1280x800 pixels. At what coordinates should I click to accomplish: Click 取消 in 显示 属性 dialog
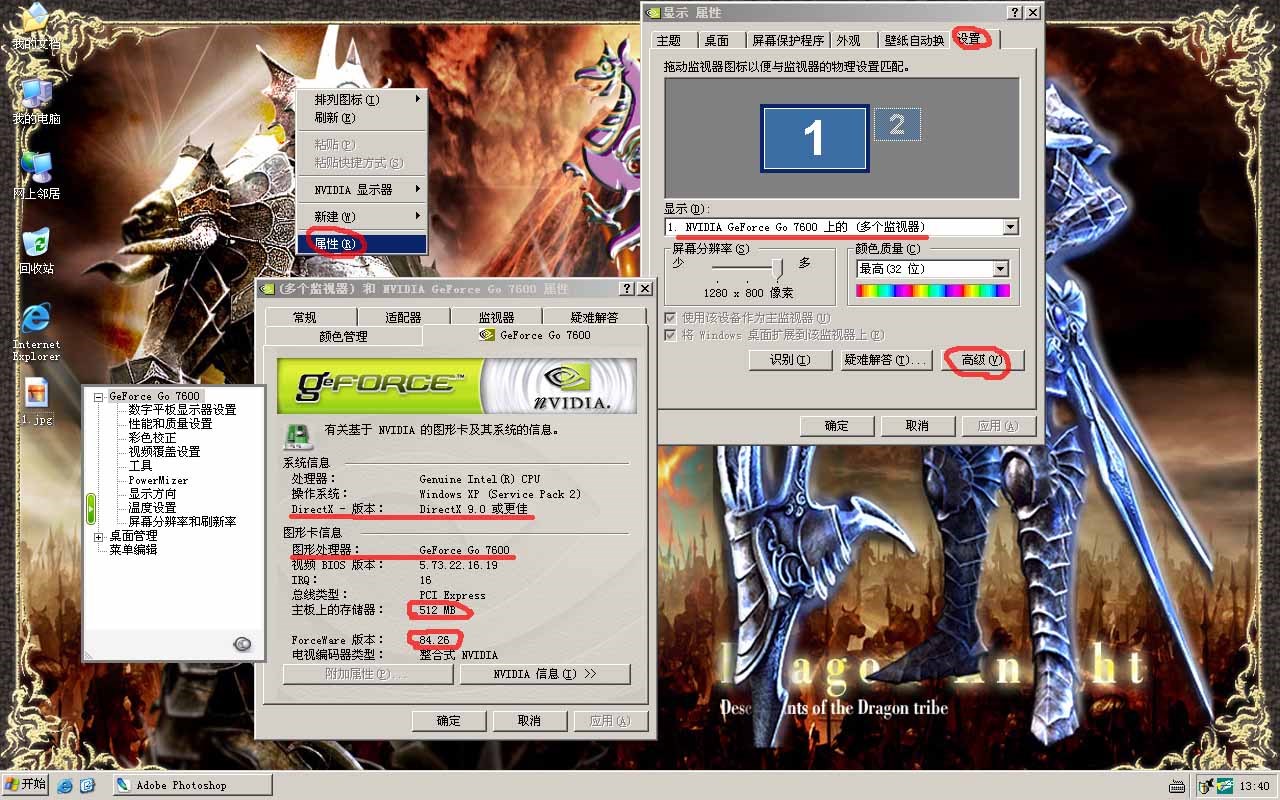[x=917, y=426]
